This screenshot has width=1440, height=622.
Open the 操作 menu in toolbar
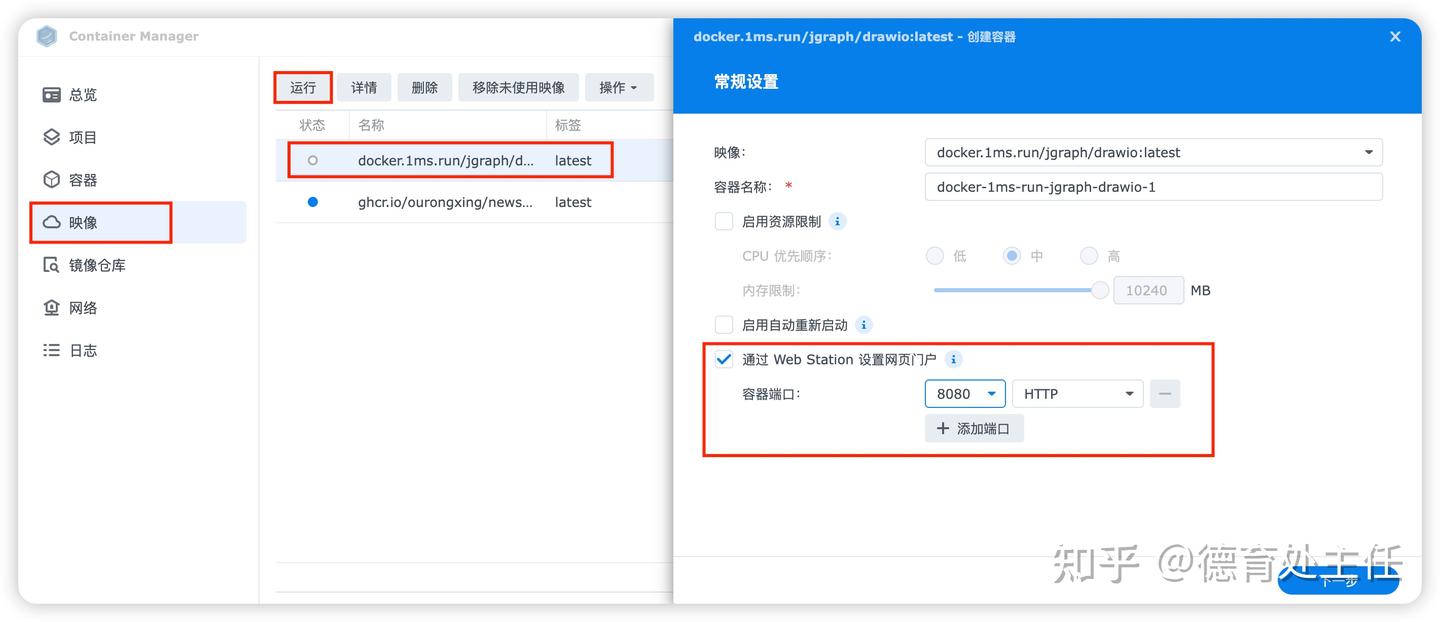619,87
